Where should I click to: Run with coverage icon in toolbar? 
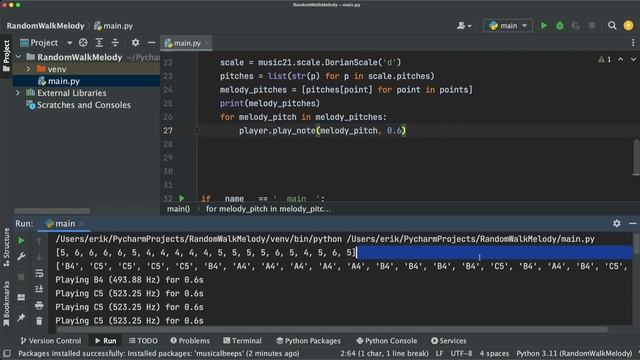pyautogui.click(x=576, y=26)
